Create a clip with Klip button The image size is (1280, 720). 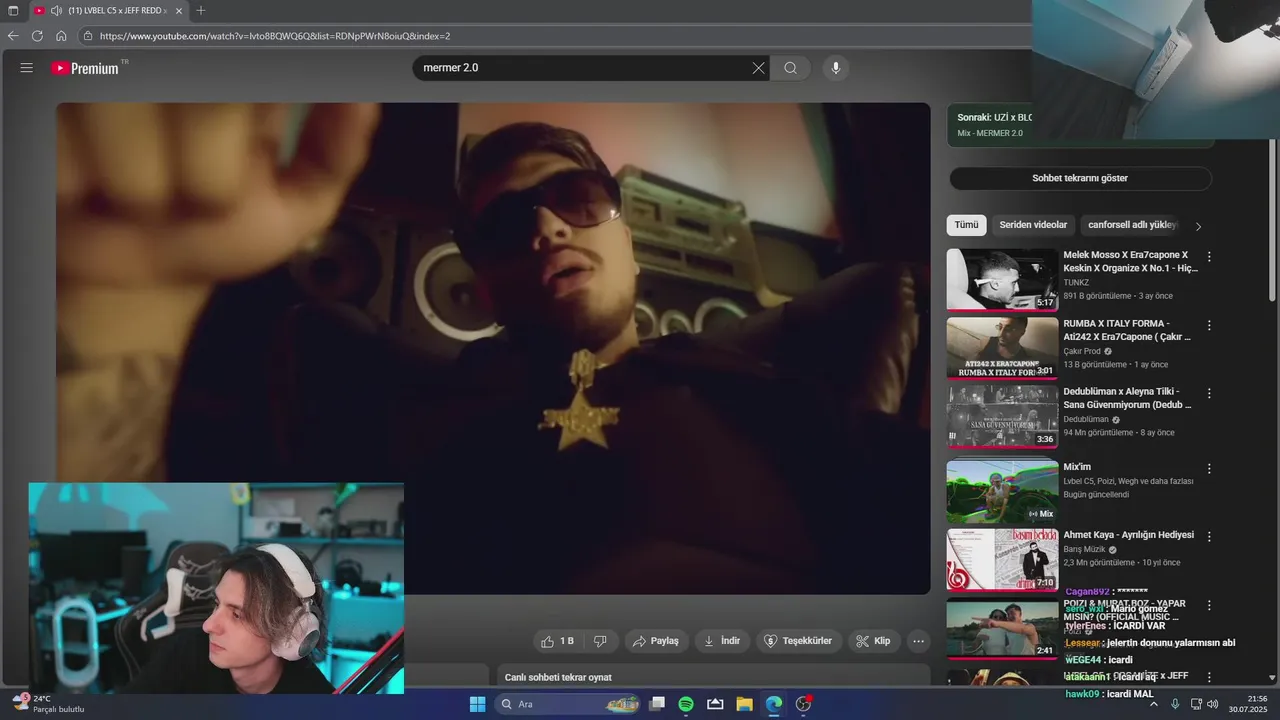click(x=873, y=641)
